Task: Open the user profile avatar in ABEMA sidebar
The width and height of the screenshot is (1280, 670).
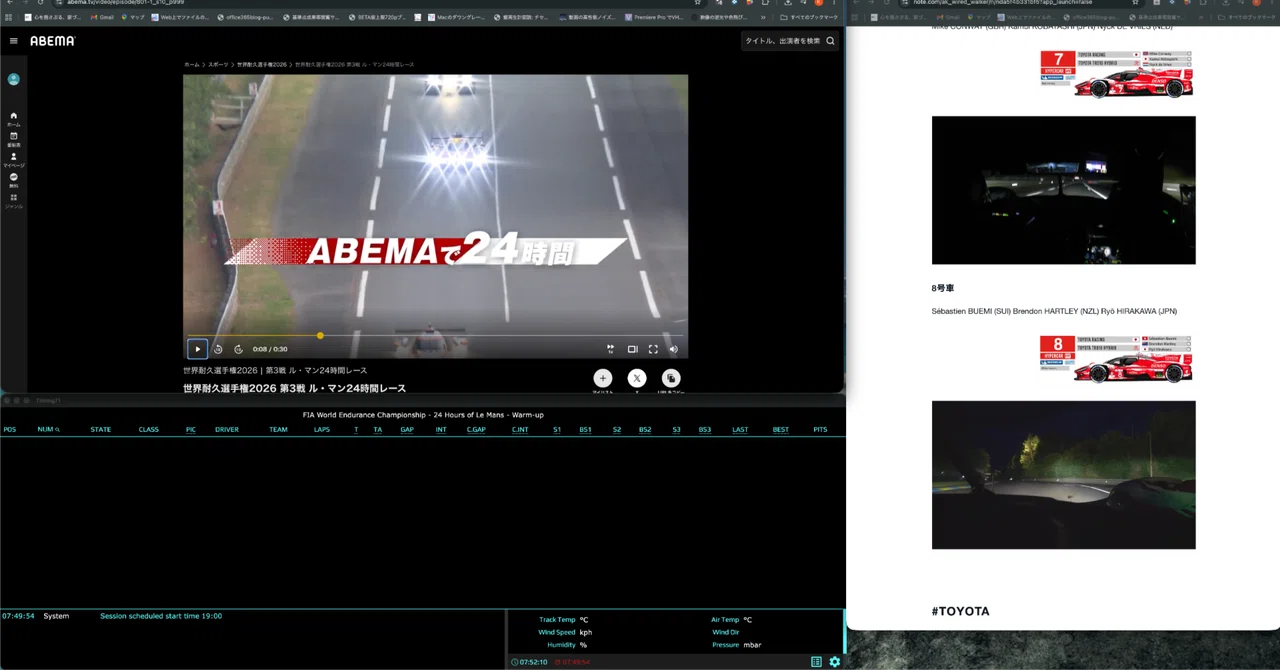Action: [14, 79]
